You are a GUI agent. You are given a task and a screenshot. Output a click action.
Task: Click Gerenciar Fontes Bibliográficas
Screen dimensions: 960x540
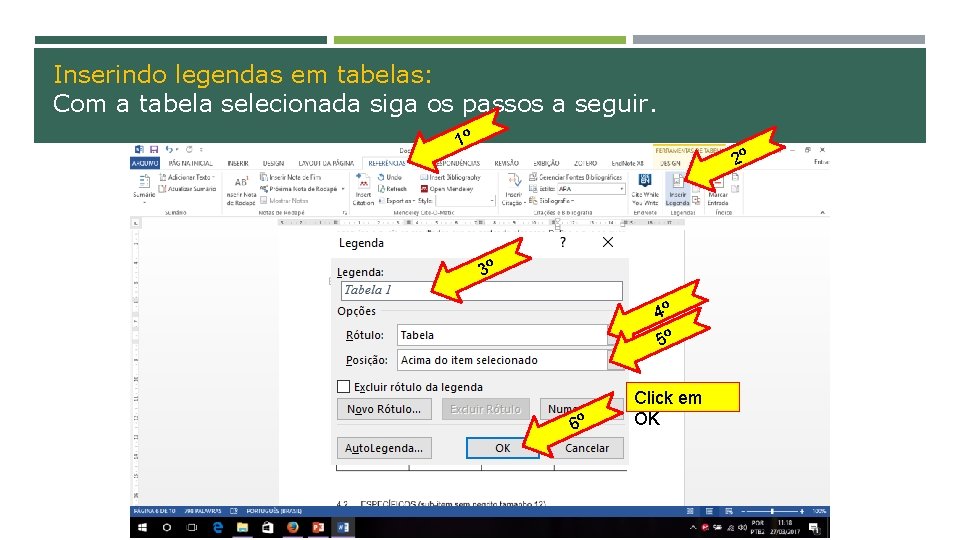click(576, 177)
